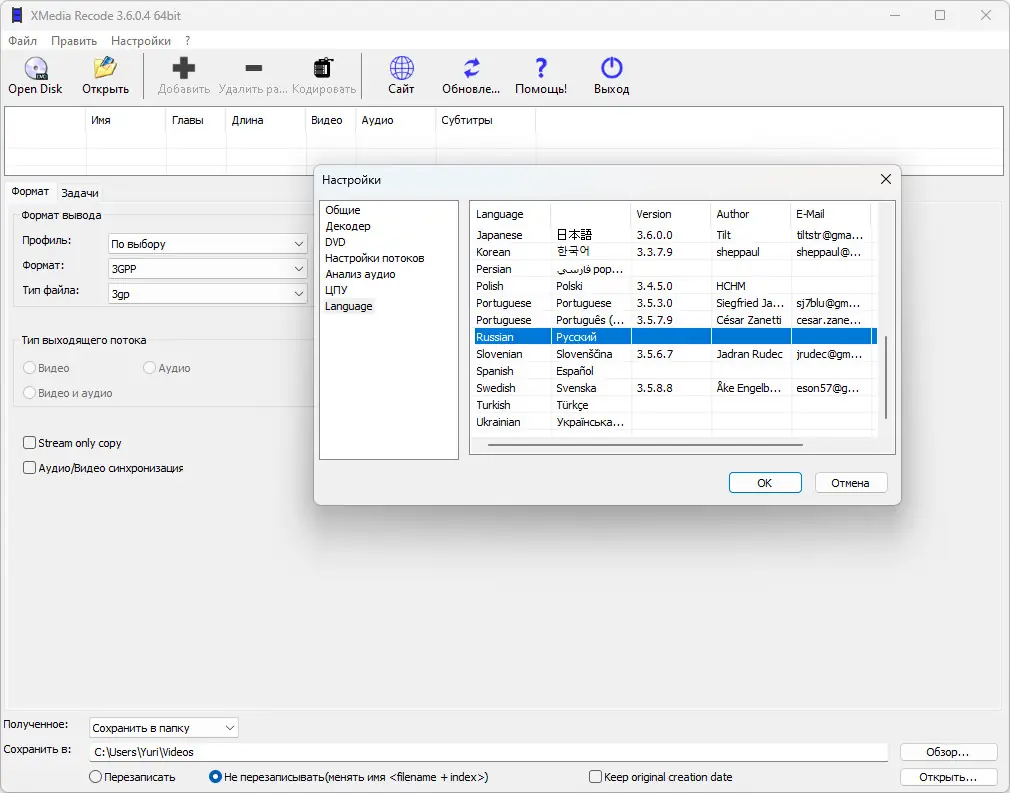Click the Кодировать film clapper icon

click(323, 68)
